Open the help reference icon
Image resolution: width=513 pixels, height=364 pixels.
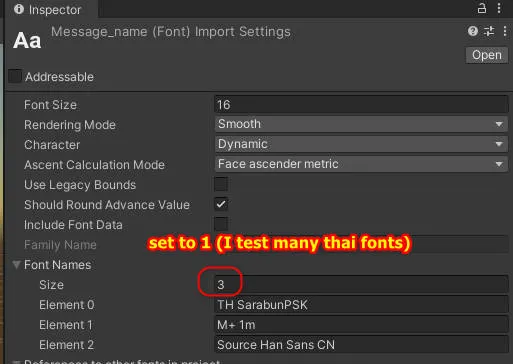(x=473, y=31)
